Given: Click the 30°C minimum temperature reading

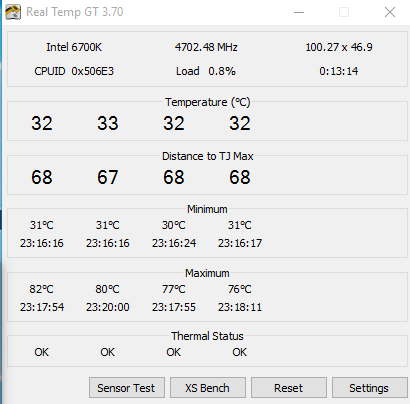Looking at the screenshot, I should (174, 225).
